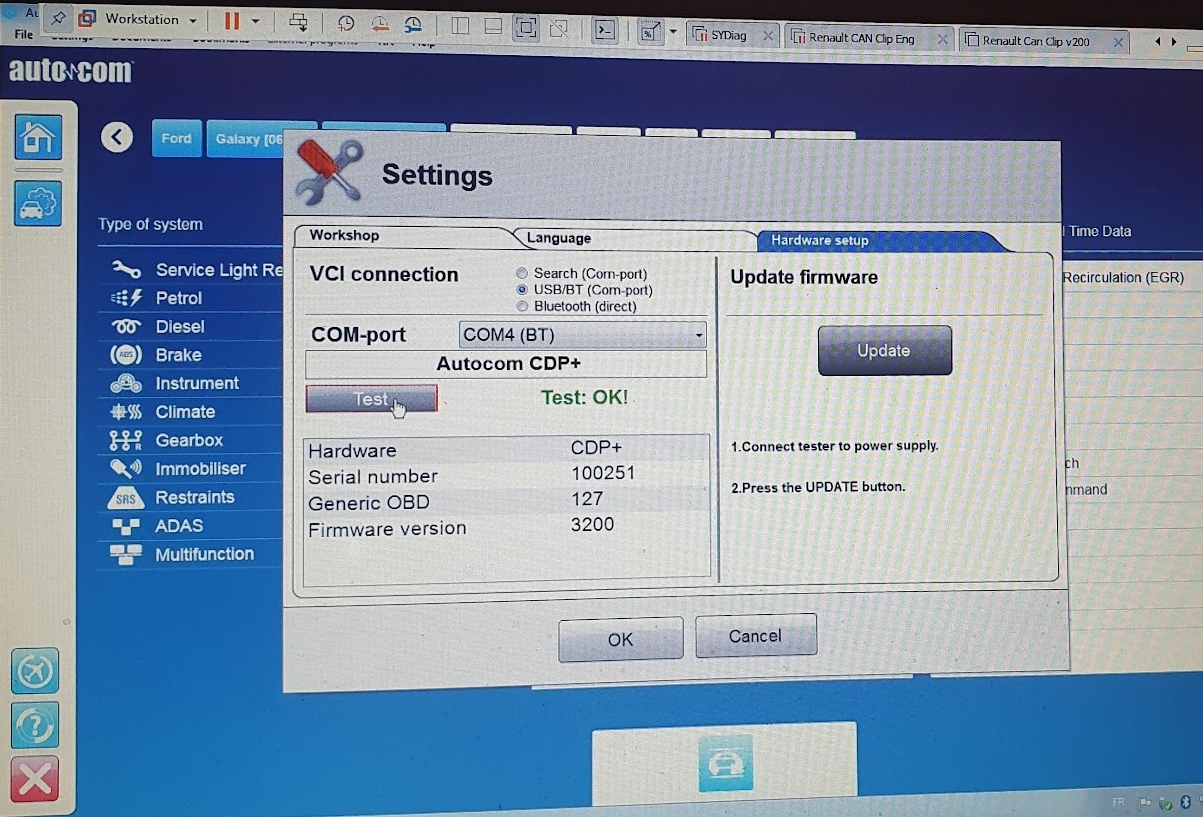Screen dimensions: 1203x817
Task: Switch to the Language tab
Action: pyautogui.click(x=559, y=238)
